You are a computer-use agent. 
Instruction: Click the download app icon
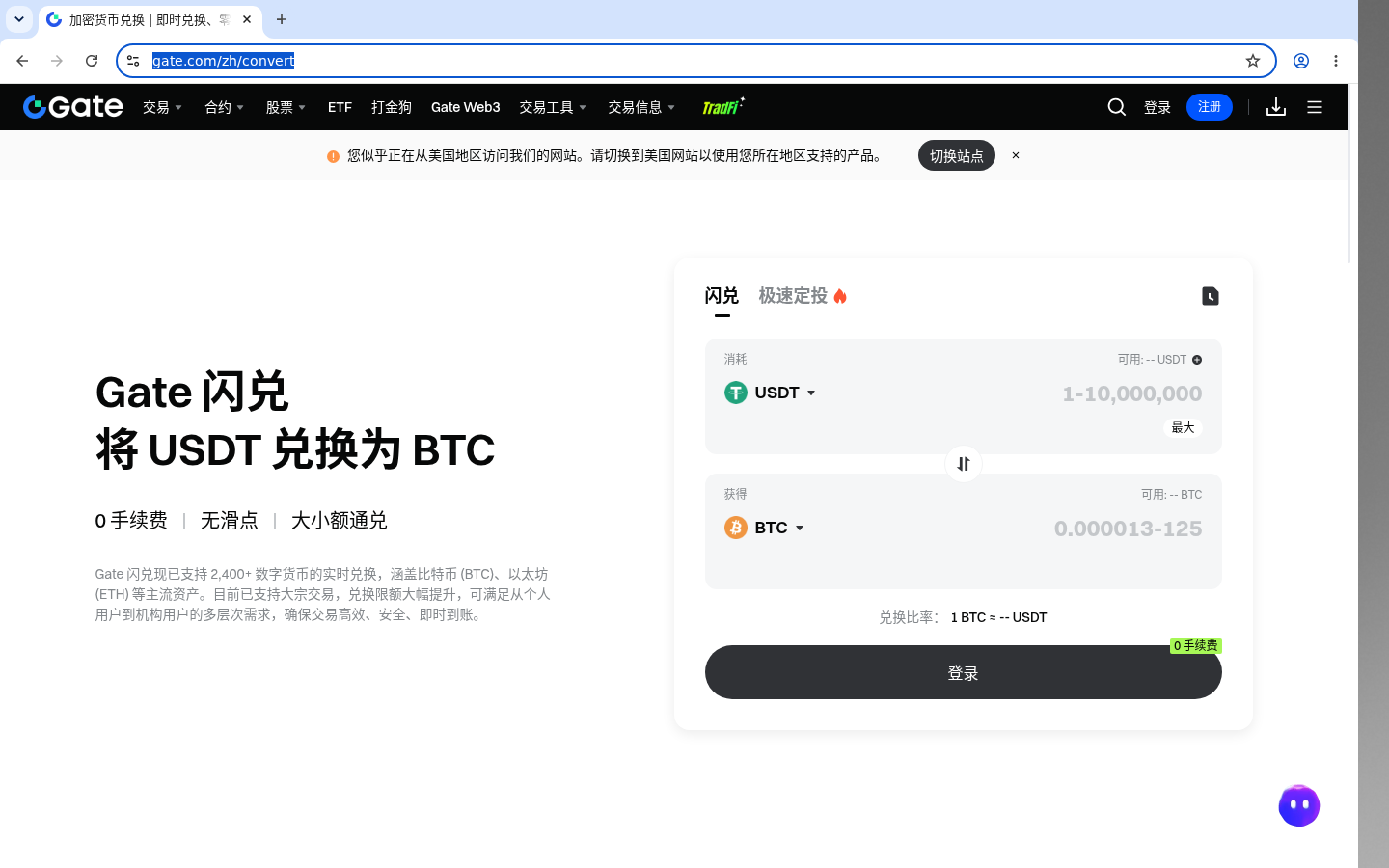point(1276,107)
